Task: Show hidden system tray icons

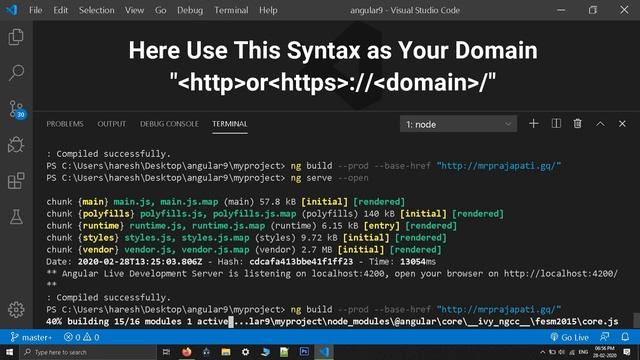Action: click(542, 352)
